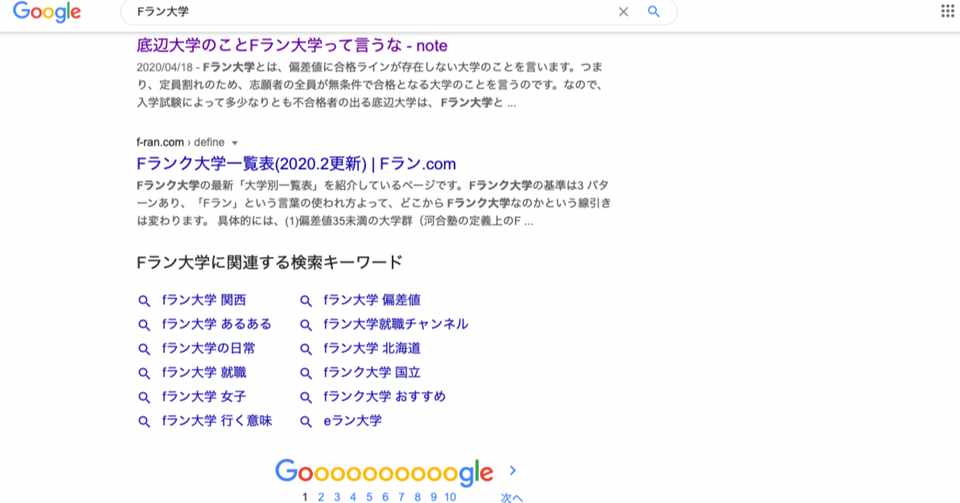The image size is (960, 503).
Task: Click search icon beside fラン大学 北海道
Action: pos(306,349)
